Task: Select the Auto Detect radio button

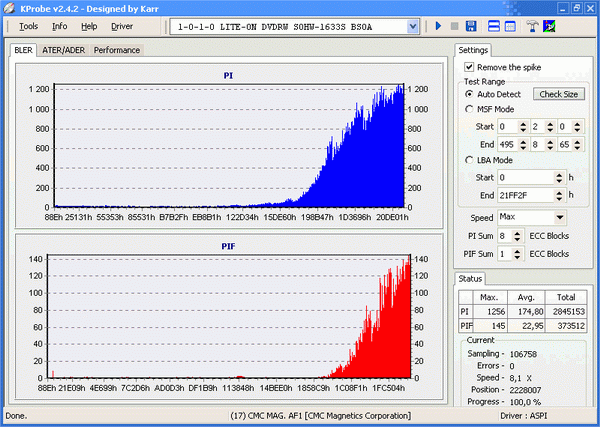Action: 469,94
